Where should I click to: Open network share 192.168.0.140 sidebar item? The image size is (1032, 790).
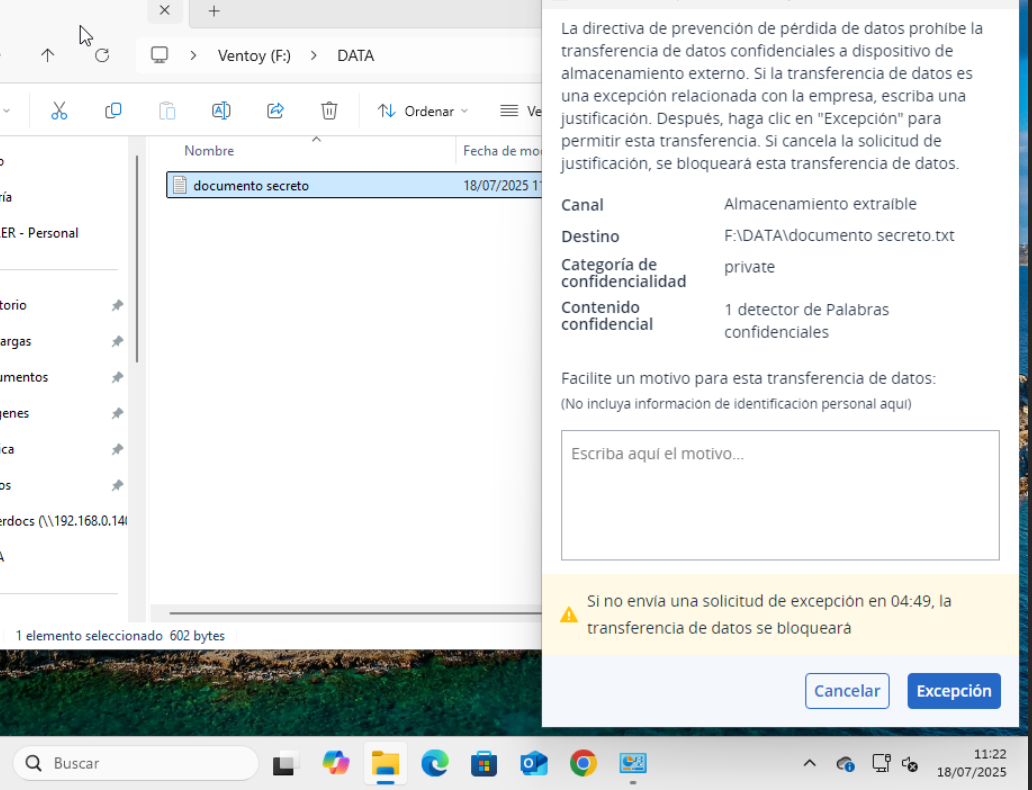[64, 521]
